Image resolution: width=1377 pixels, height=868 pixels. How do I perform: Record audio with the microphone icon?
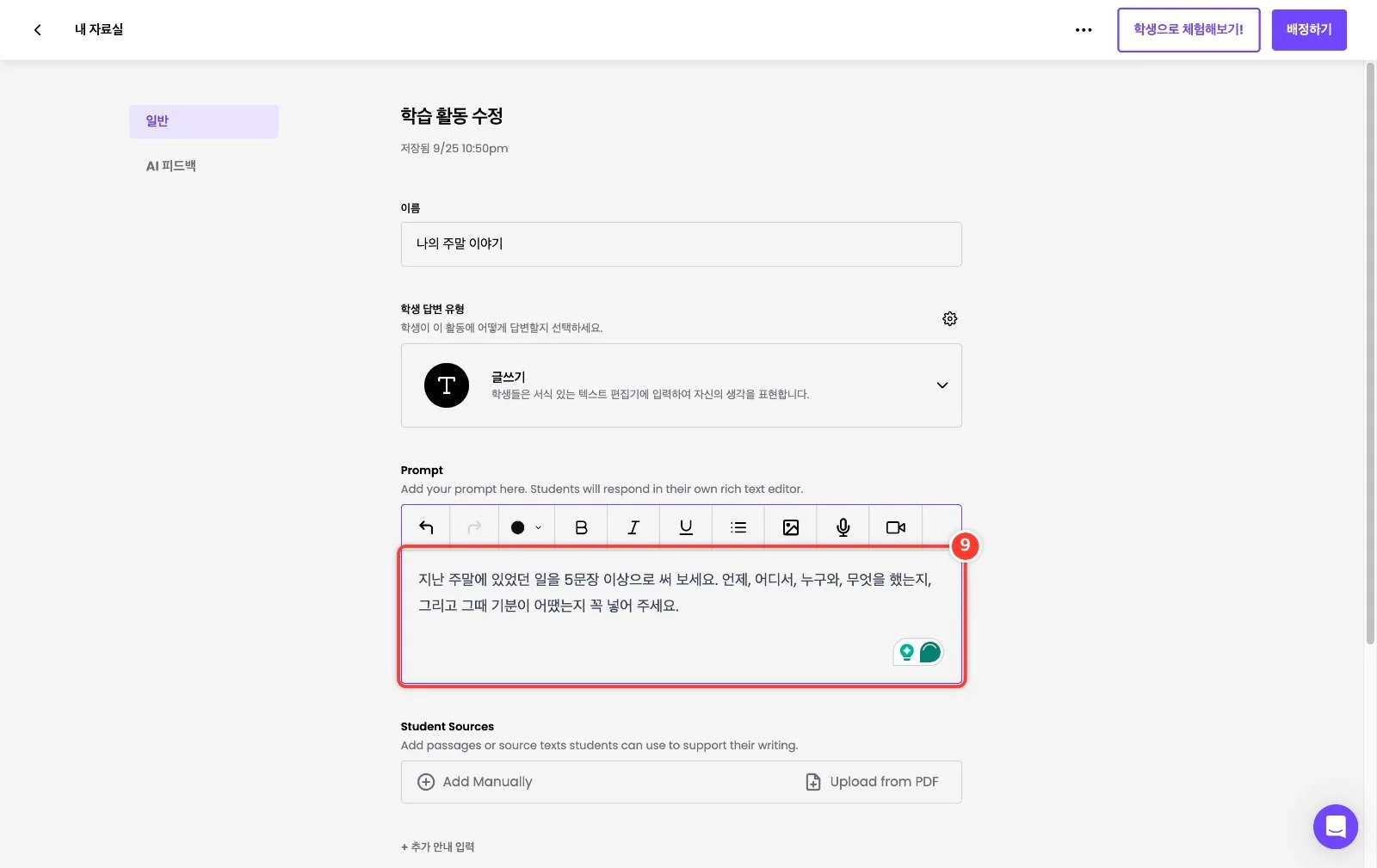point(843,527)
